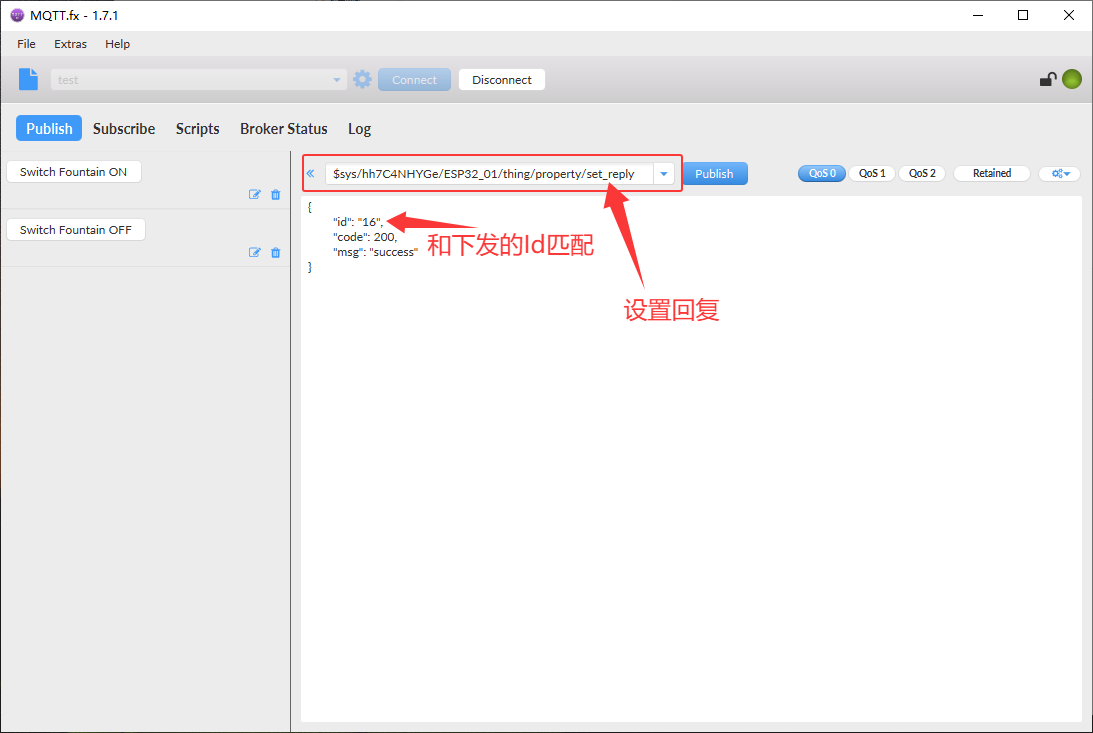Screen dimensions: 1093x733
Task: Switch to the Broker Status tab
Action: tap(284, 129)
